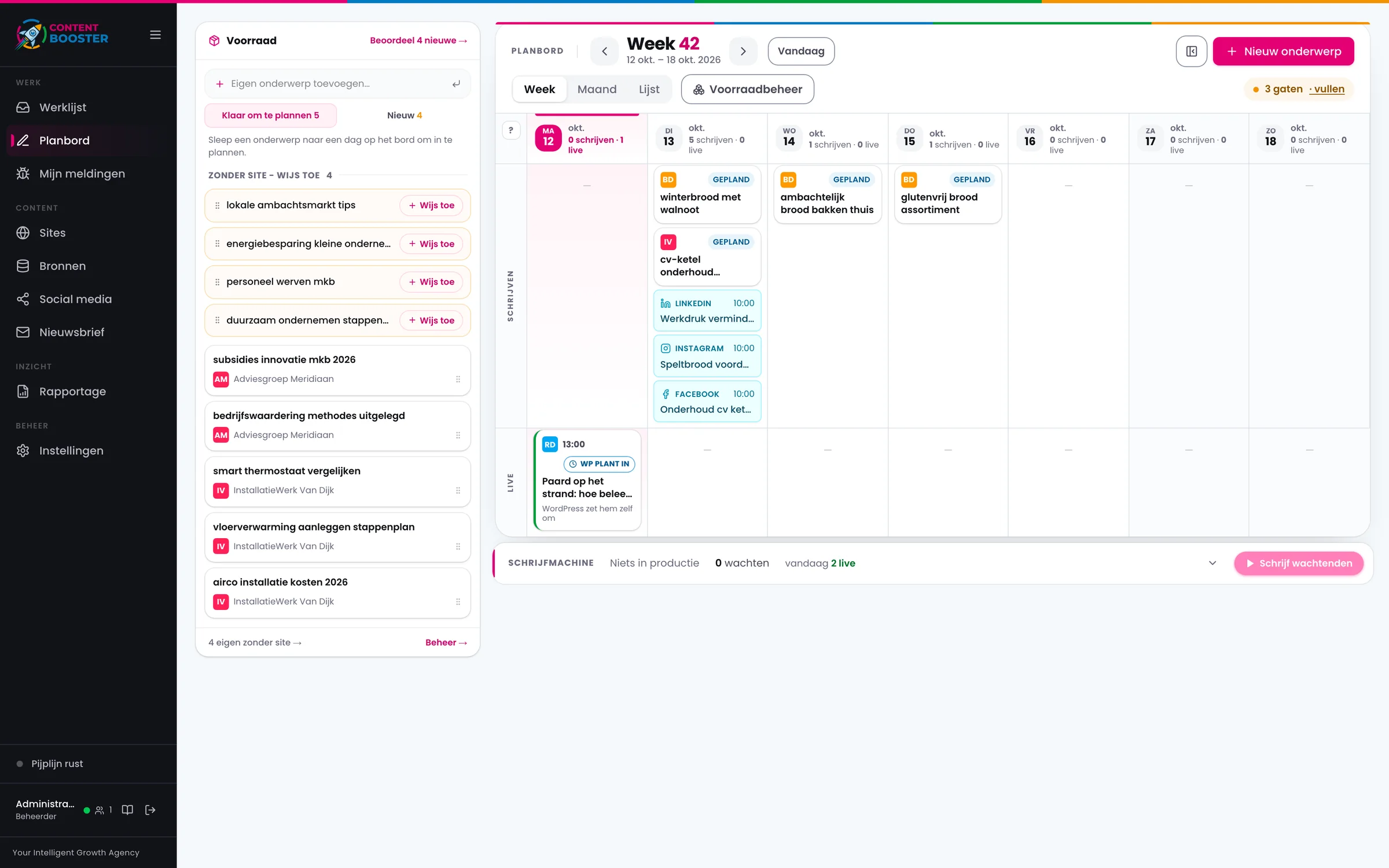Click the drag handle on lokale ambachtsmarkt tips
The width and height of the screenshot is (1389, 868).
click(x=217, y=205)
